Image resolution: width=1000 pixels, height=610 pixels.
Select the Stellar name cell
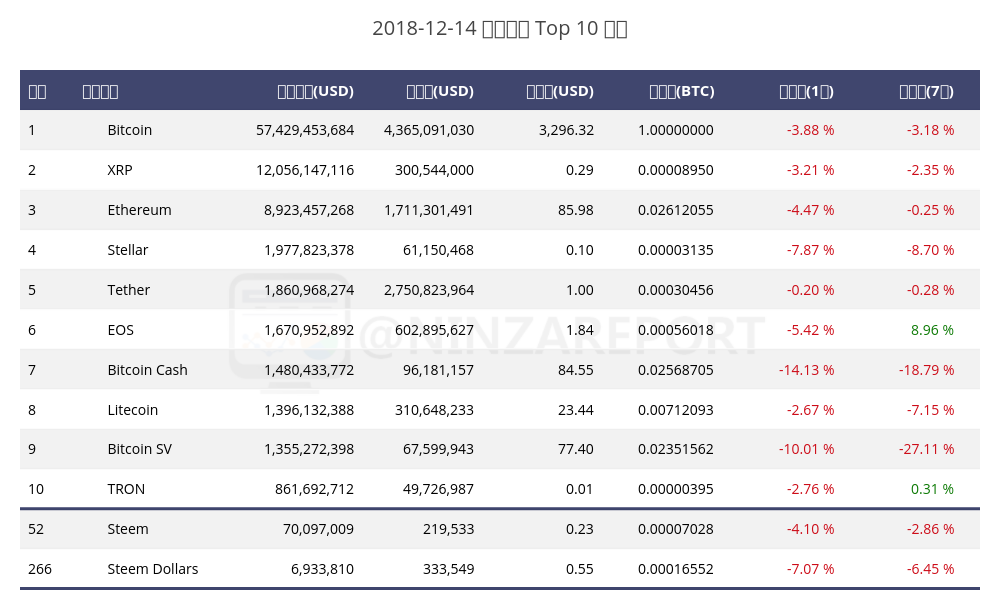tap(128, 250)
